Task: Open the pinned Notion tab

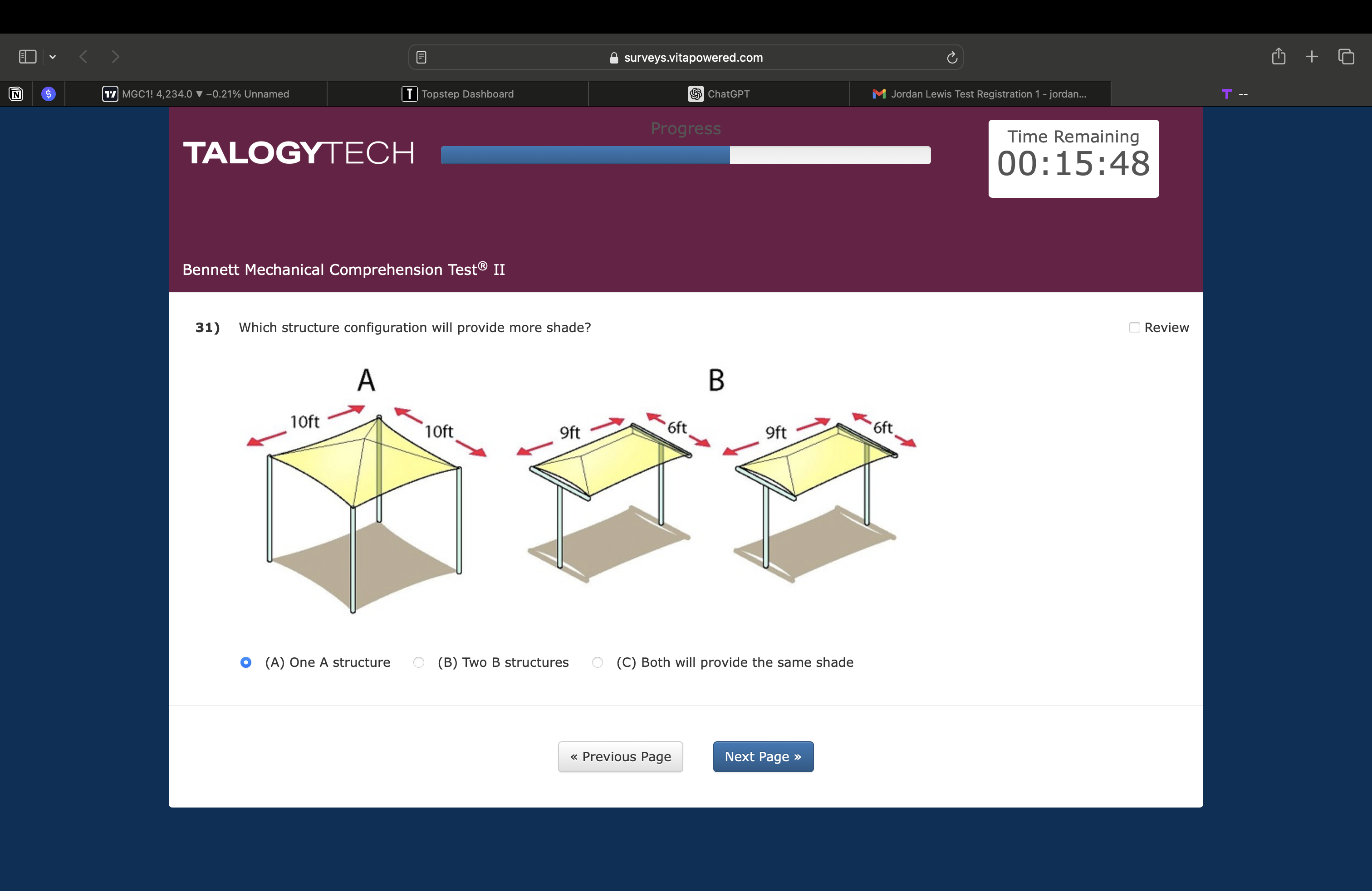Action: 16,94
